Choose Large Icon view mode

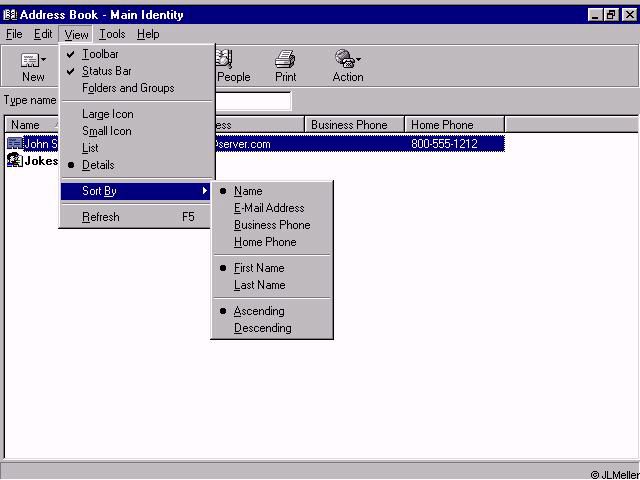click(107, 114)
